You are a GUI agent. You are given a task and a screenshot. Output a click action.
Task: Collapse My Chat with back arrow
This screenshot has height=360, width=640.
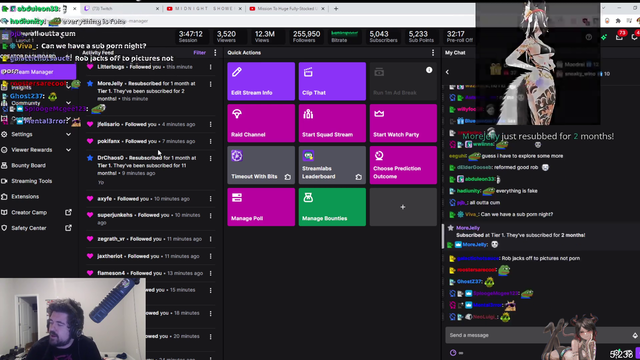tap(447, 72)
